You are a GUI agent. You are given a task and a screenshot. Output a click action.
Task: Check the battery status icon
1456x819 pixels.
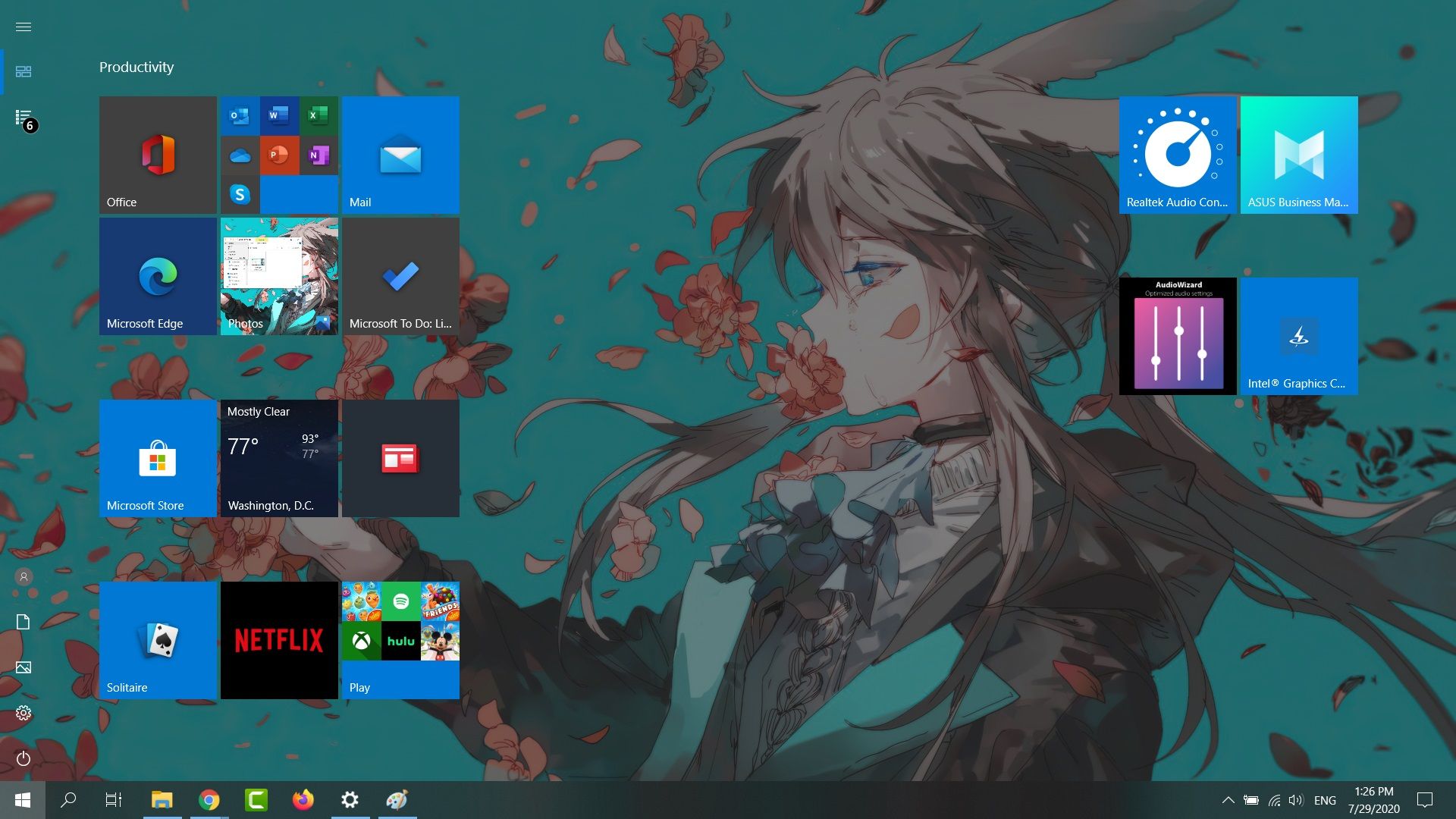tap(1251, 800)
